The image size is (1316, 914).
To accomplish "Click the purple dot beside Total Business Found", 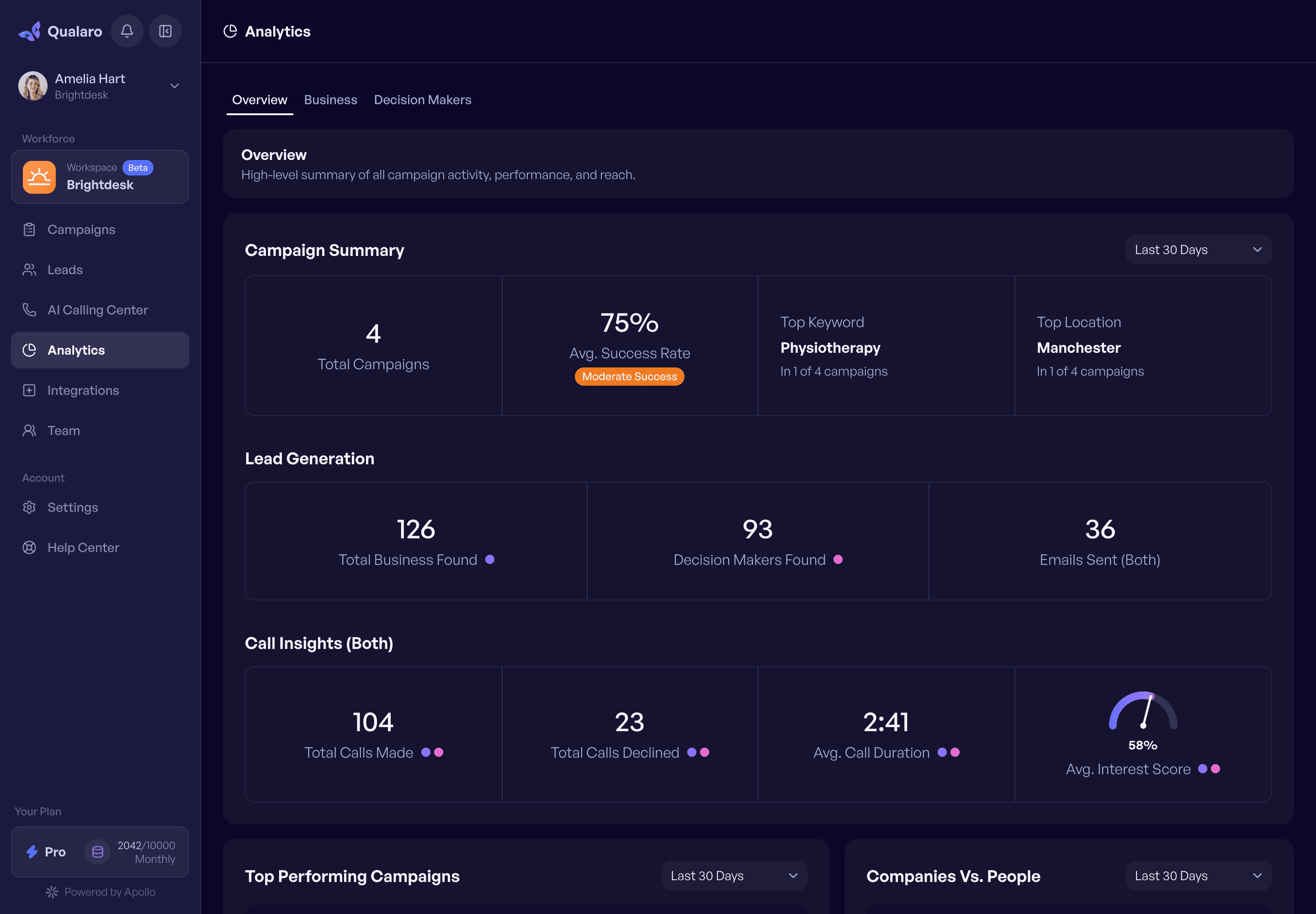I will [490, 559].
